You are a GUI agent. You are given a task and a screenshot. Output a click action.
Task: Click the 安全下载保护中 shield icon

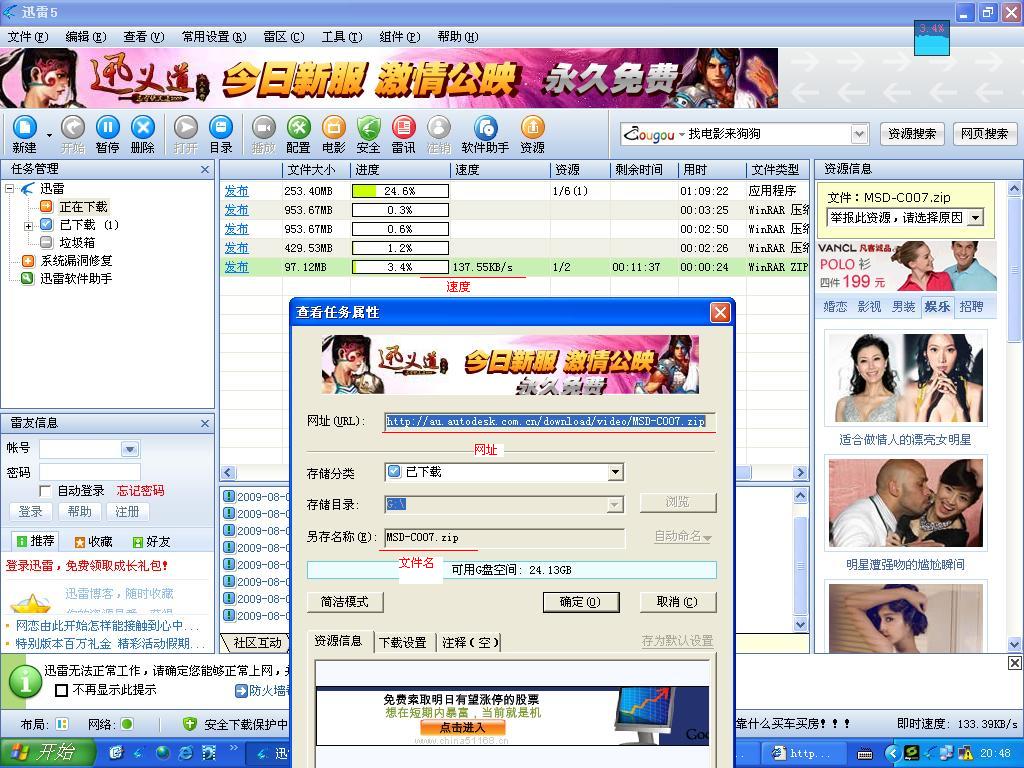pyautogui.click(x=189, y=724)
